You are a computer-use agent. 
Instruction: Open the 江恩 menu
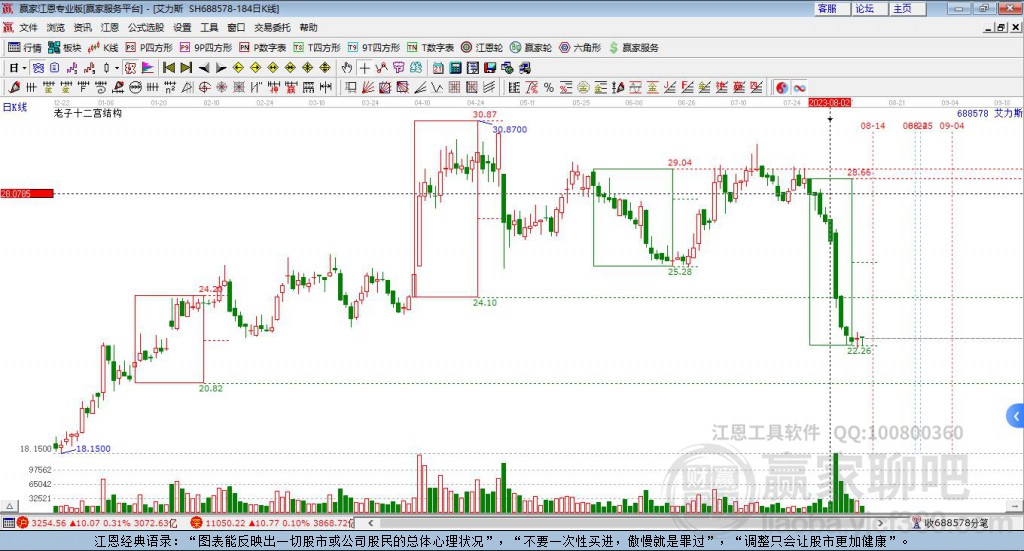click(110, 27)
